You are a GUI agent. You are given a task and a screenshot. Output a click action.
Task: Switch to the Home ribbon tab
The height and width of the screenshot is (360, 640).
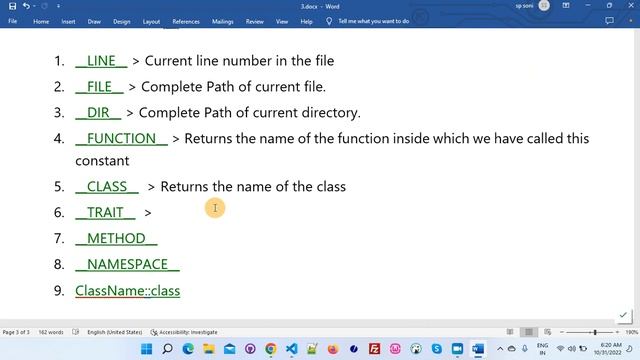41,21
